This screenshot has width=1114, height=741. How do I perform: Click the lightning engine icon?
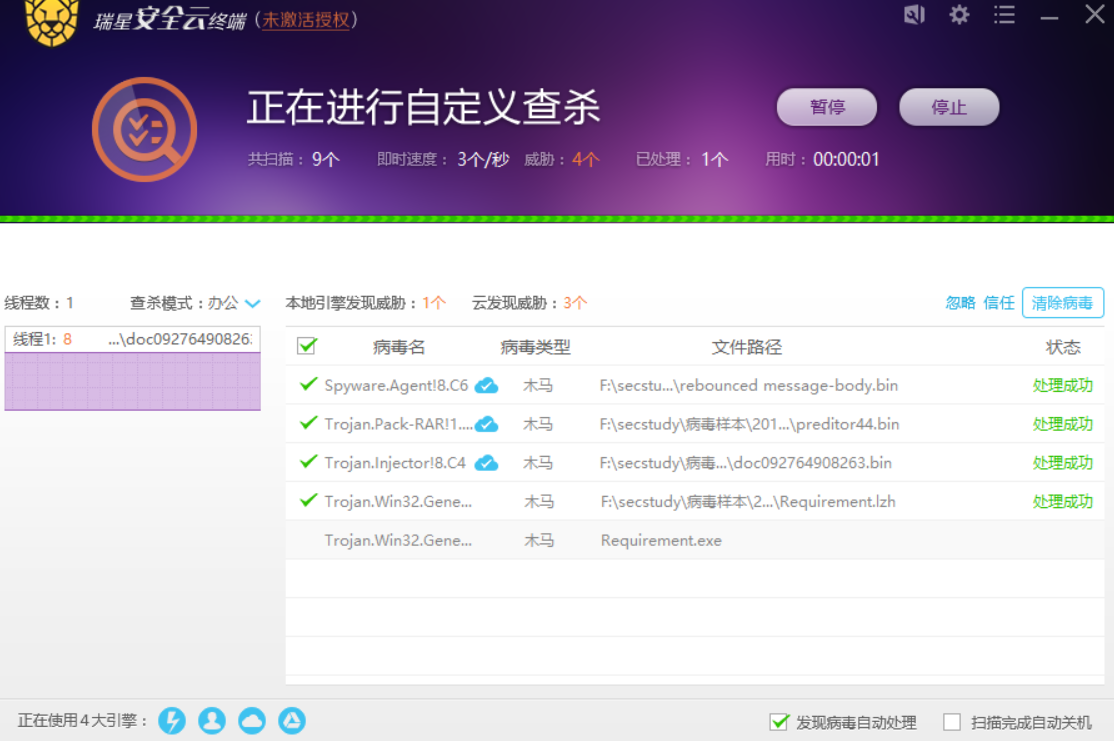point(172,720)
